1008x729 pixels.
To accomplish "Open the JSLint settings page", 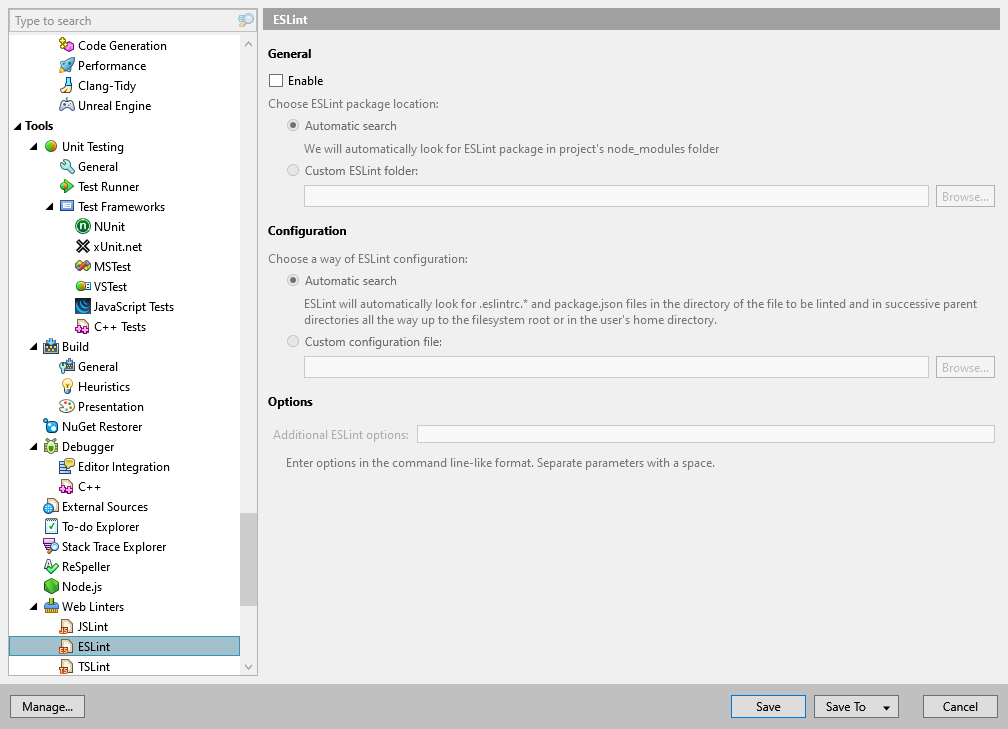I will 93,626.
